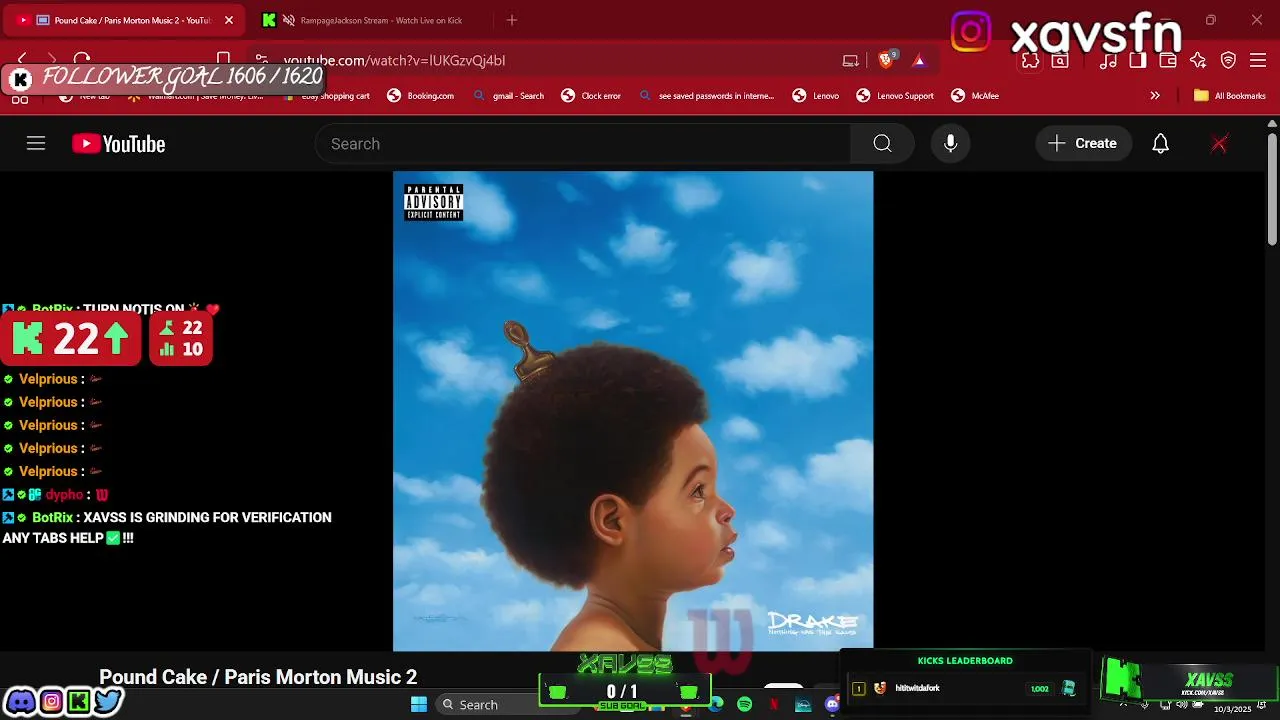Open the Lenovo bookmark
The width and height of the screenshot is (1280, 720).
(x=816, y=96)
